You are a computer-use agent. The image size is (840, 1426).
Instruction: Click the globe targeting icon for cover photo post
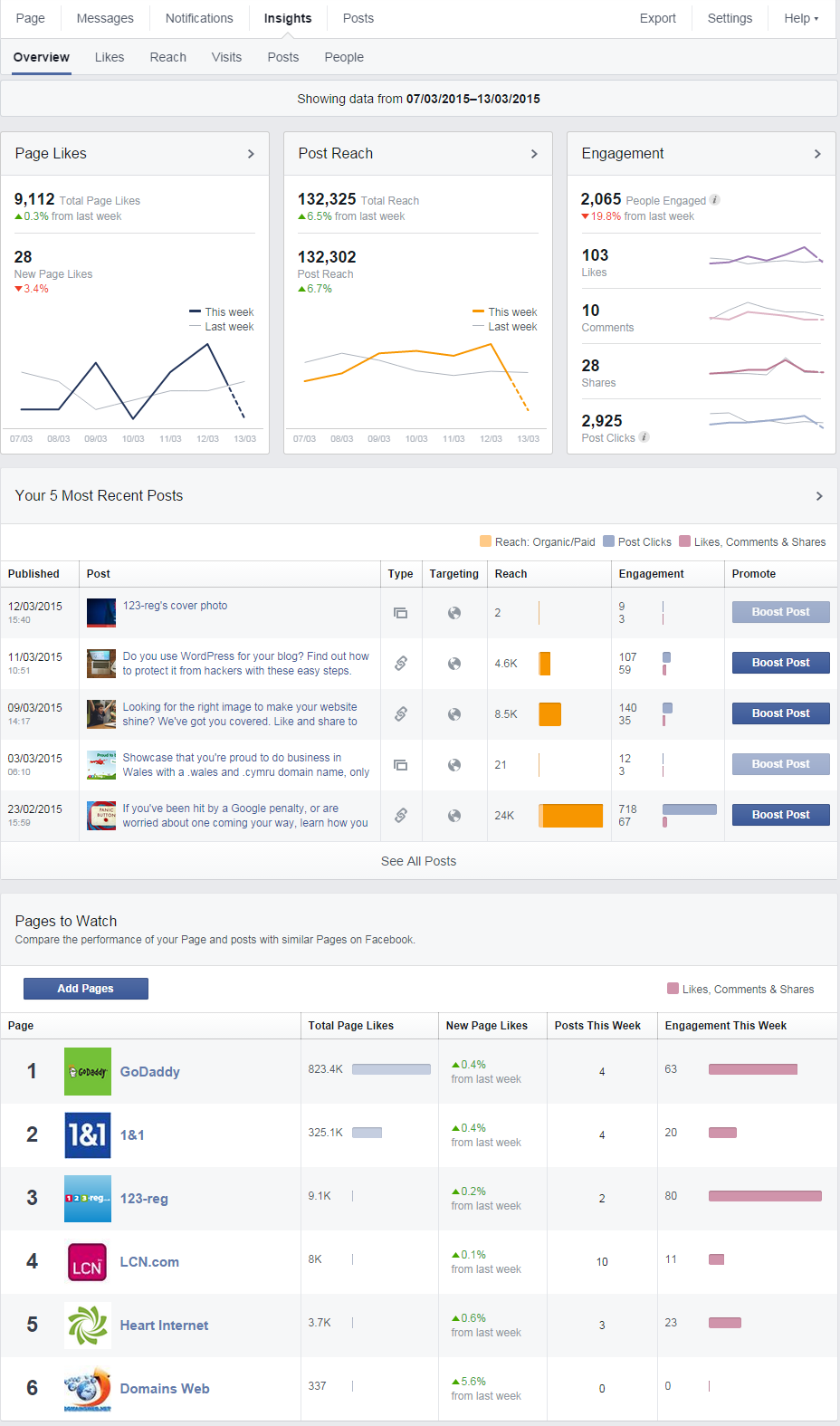click(x=454, y=613)
